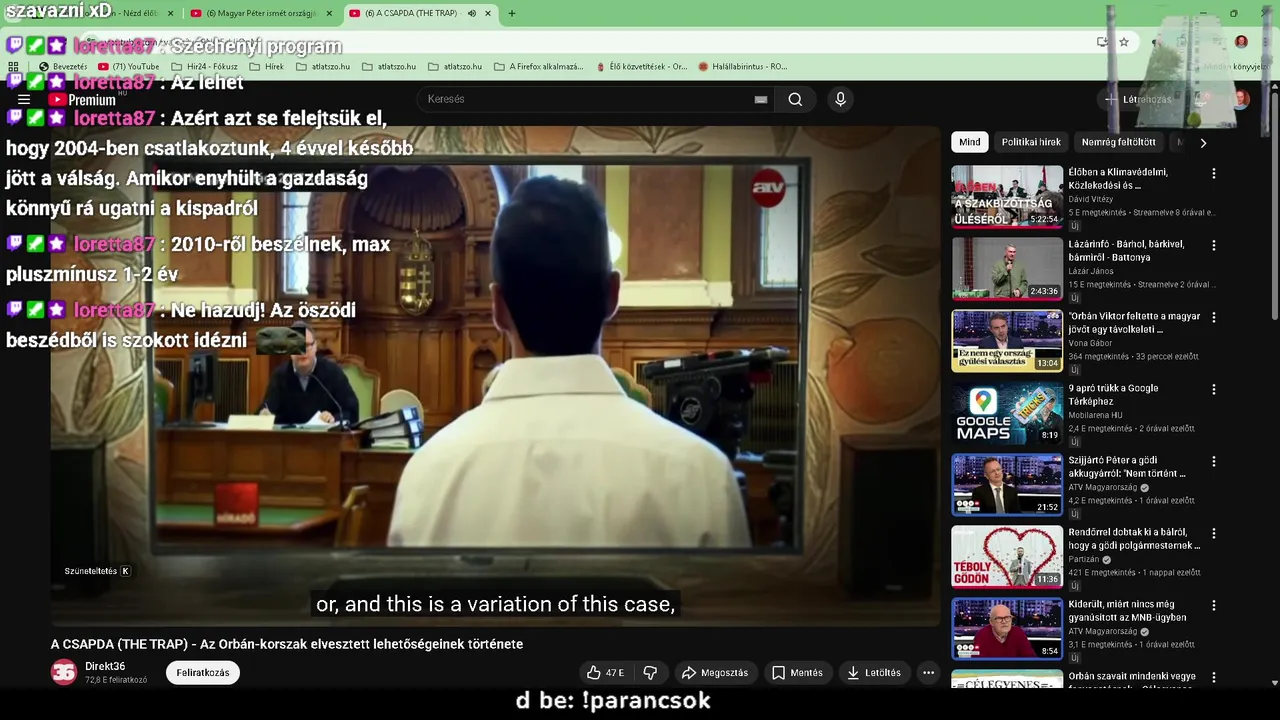Click the Létrehozás create button

click(1138, 99)
